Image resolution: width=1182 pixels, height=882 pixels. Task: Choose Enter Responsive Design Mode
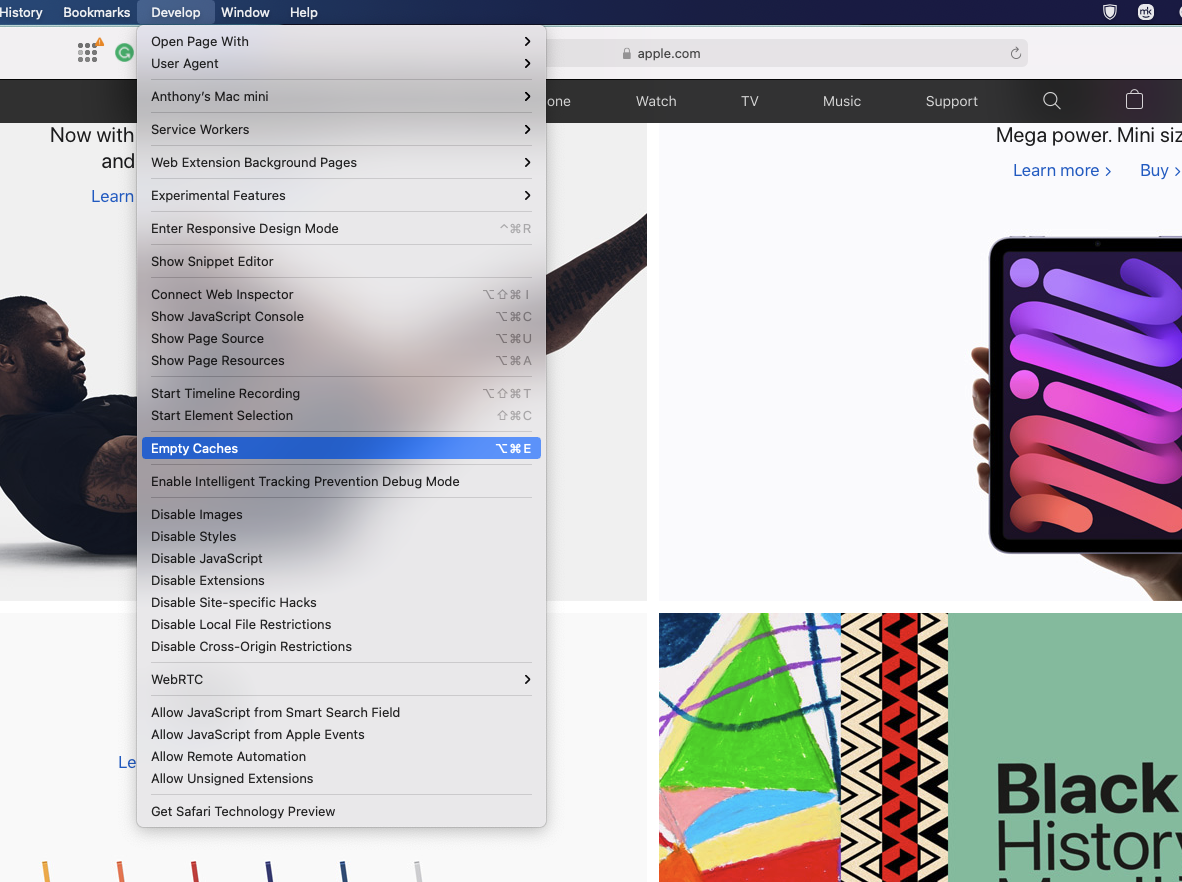(x=341, y=228)
